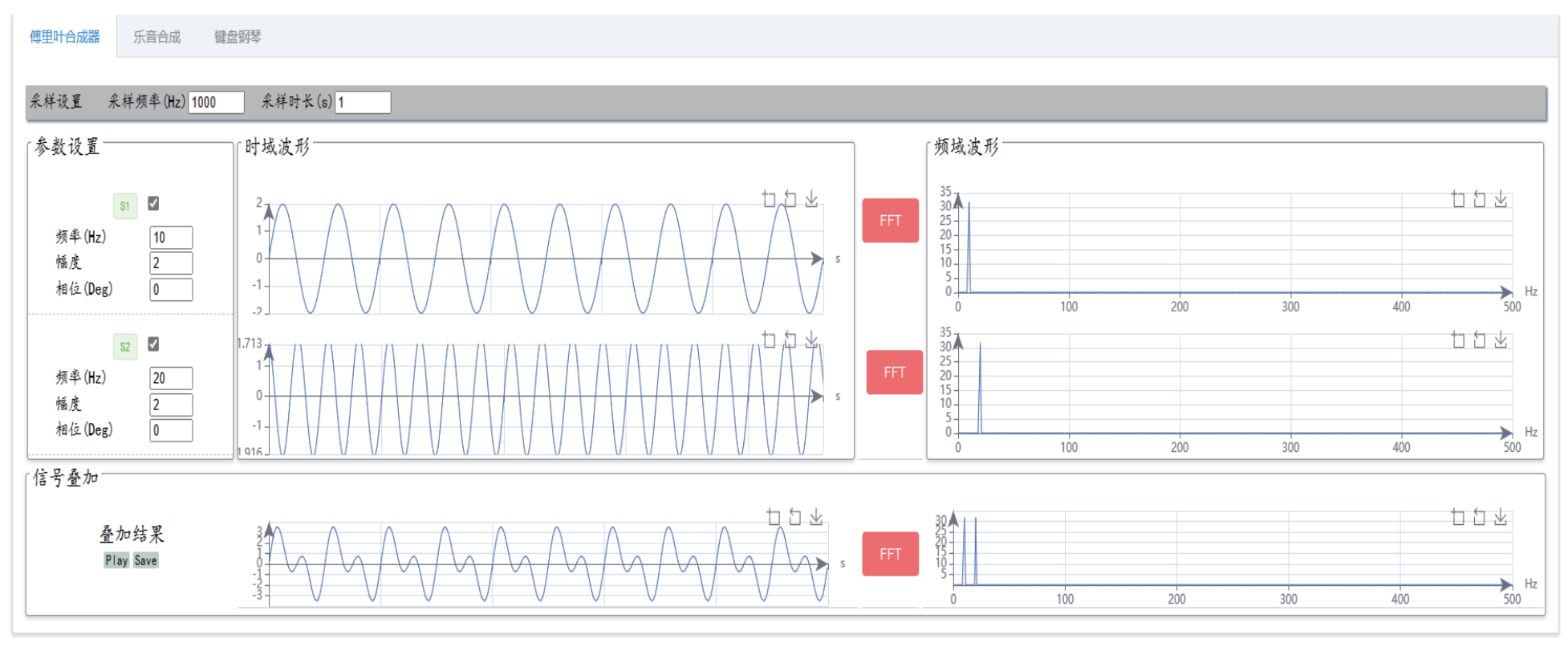Open the 键盘钢琴 tab

click(x=238, y=37)
